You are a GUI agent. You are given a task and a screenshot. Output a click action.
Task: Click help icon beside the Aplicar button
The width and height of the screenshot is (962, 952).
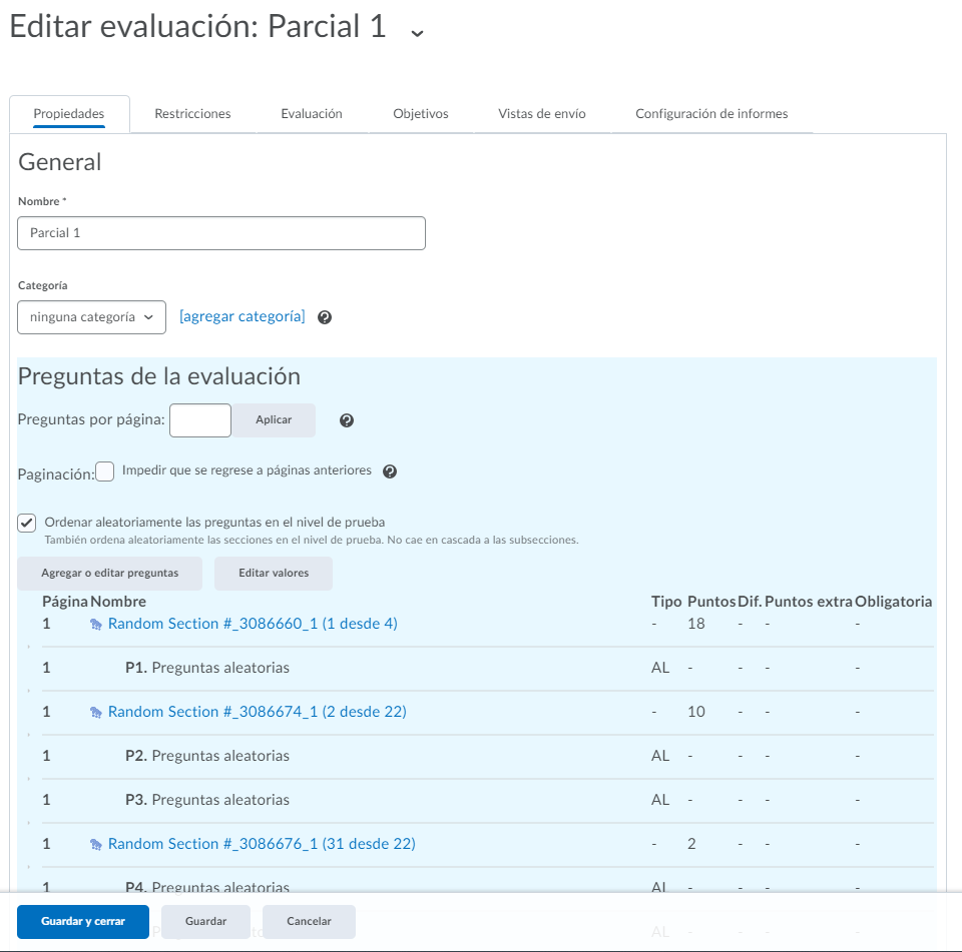click(346, 420)
